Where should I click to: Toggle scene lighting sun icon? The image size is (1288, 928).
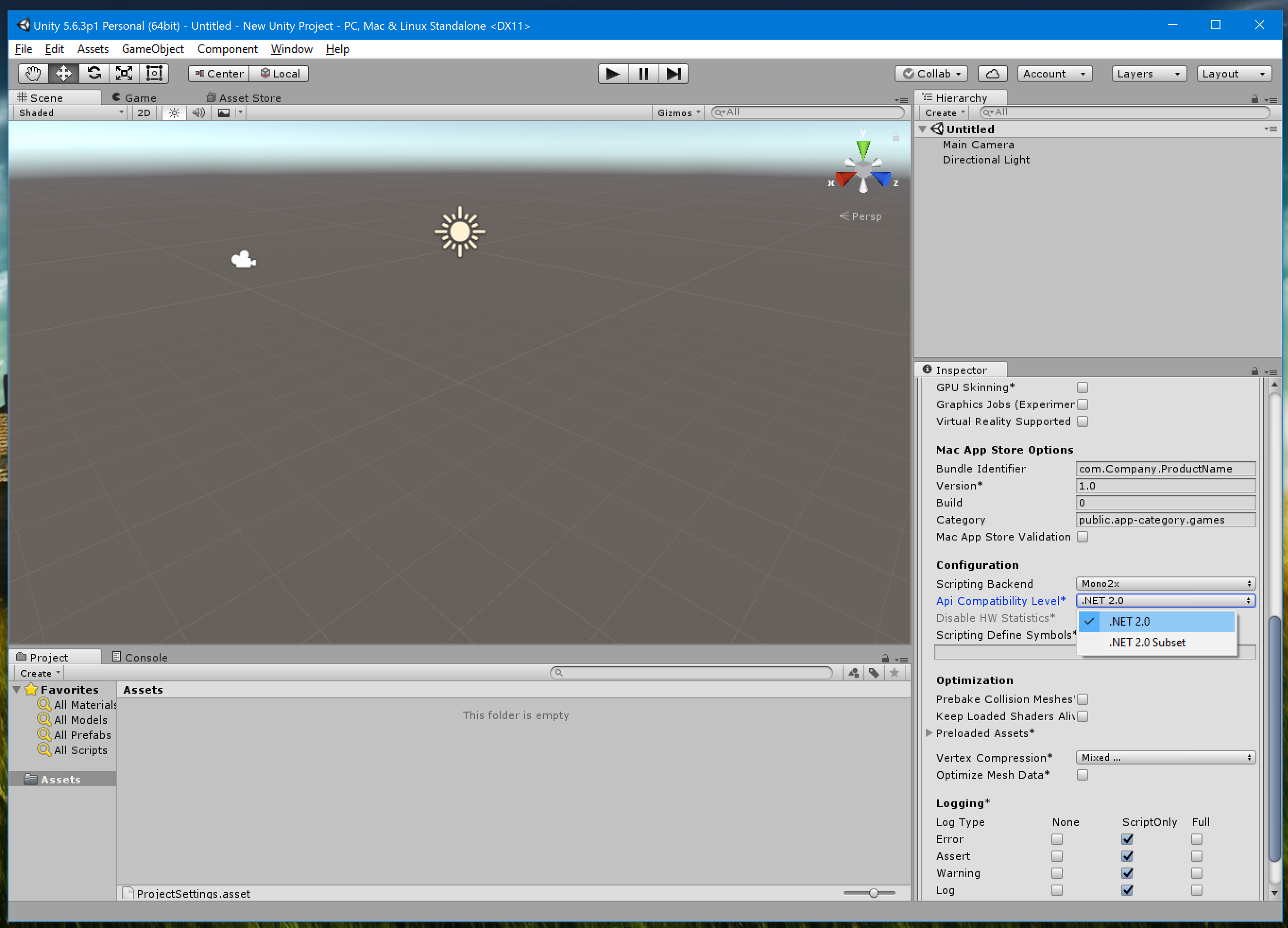(174, 112)
